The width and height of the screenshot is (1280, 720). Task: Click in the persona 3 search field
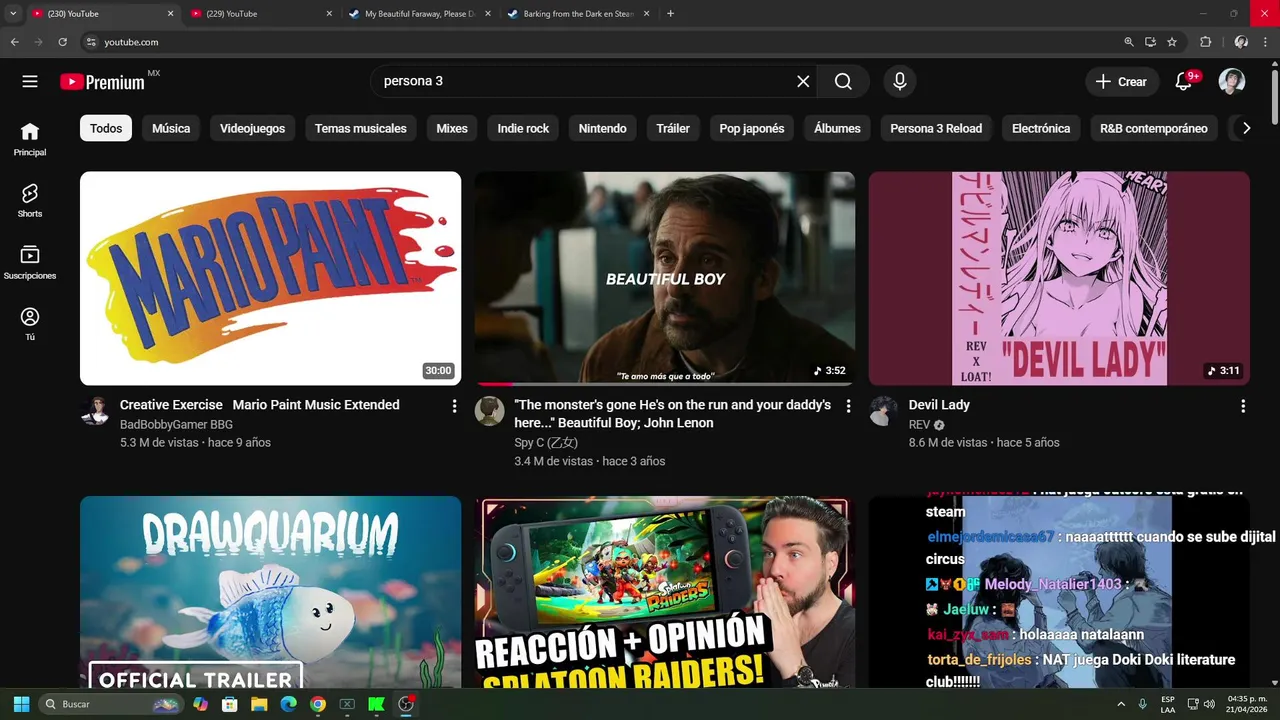pos(585,82)
